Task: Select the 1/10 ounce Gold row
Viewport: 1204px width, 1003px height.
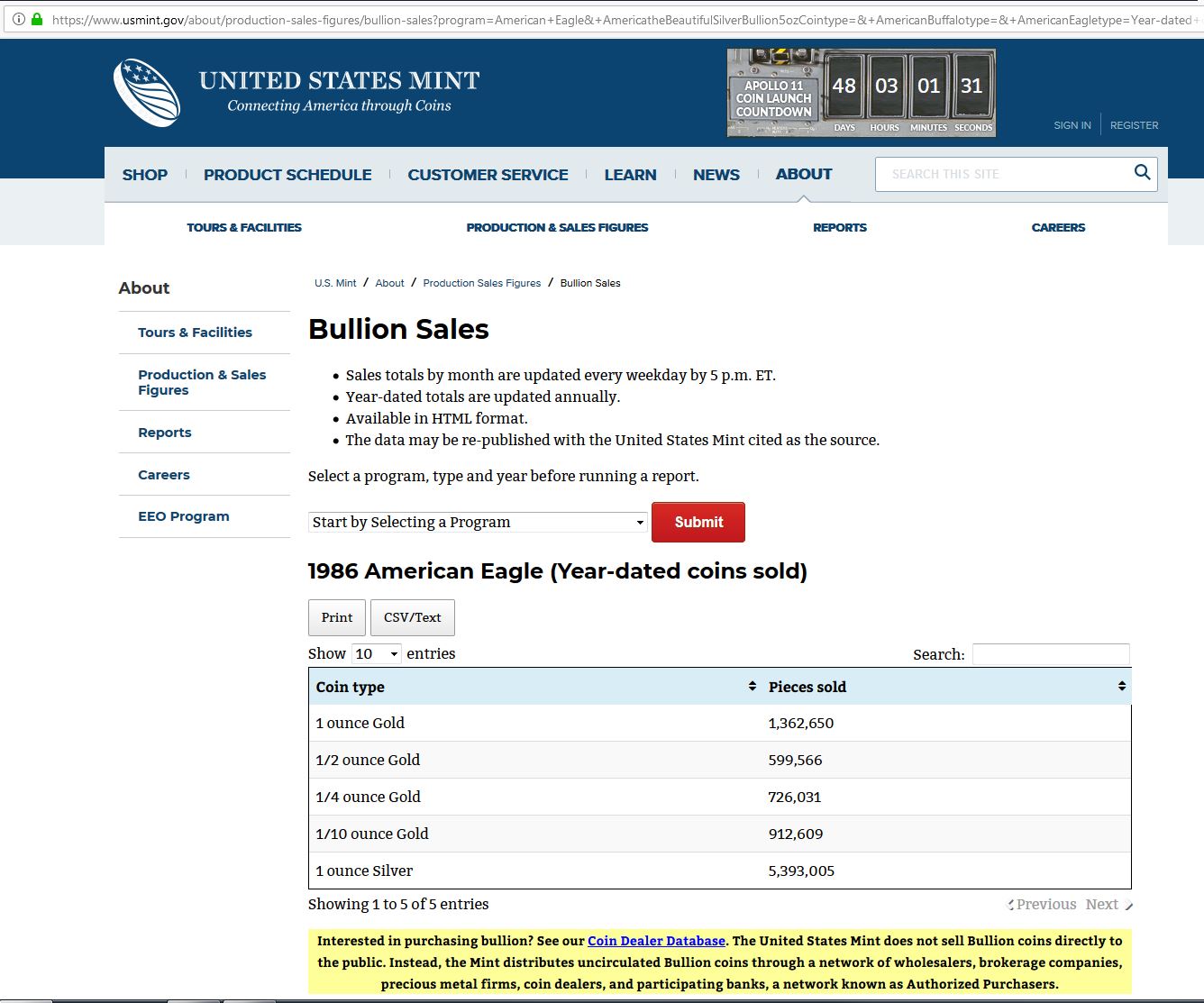Action: 719,834
